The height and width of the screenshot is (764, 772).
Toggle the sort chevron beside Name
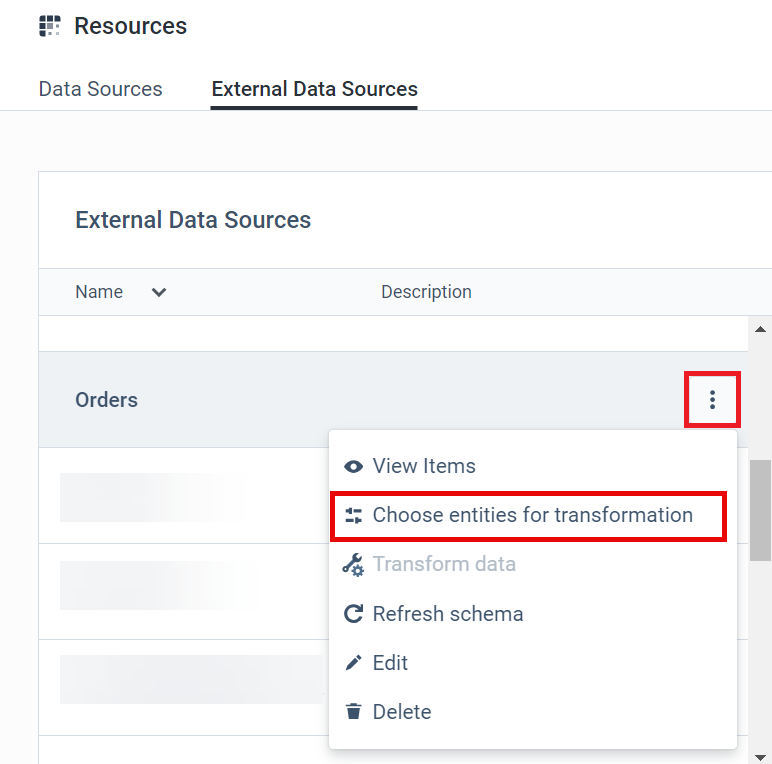pos(158,293)
